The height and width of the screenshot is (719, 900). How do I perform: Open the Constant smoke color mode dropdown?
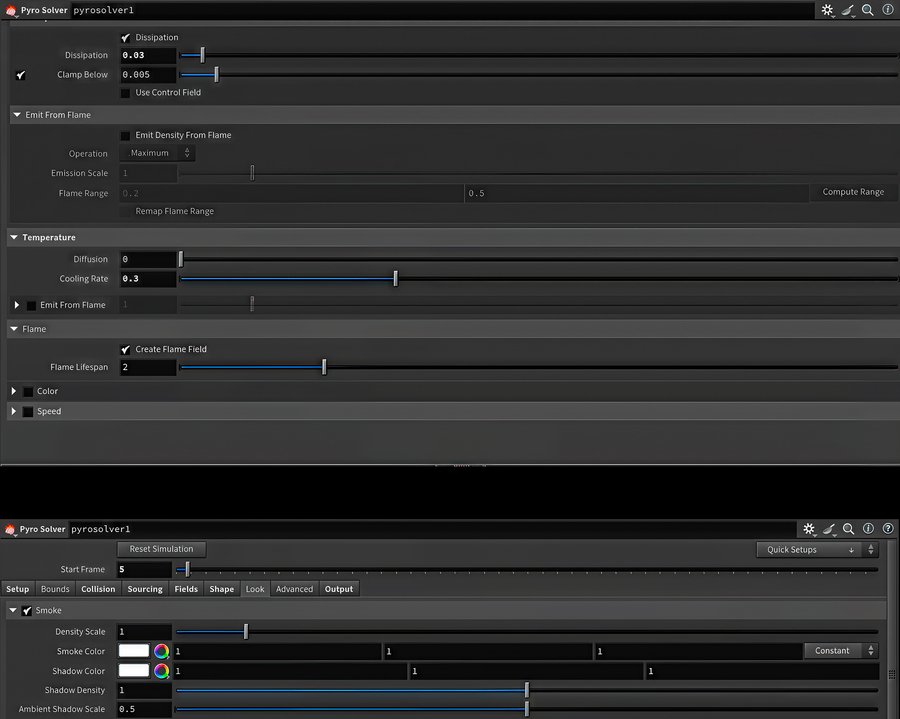pos(841,650)
